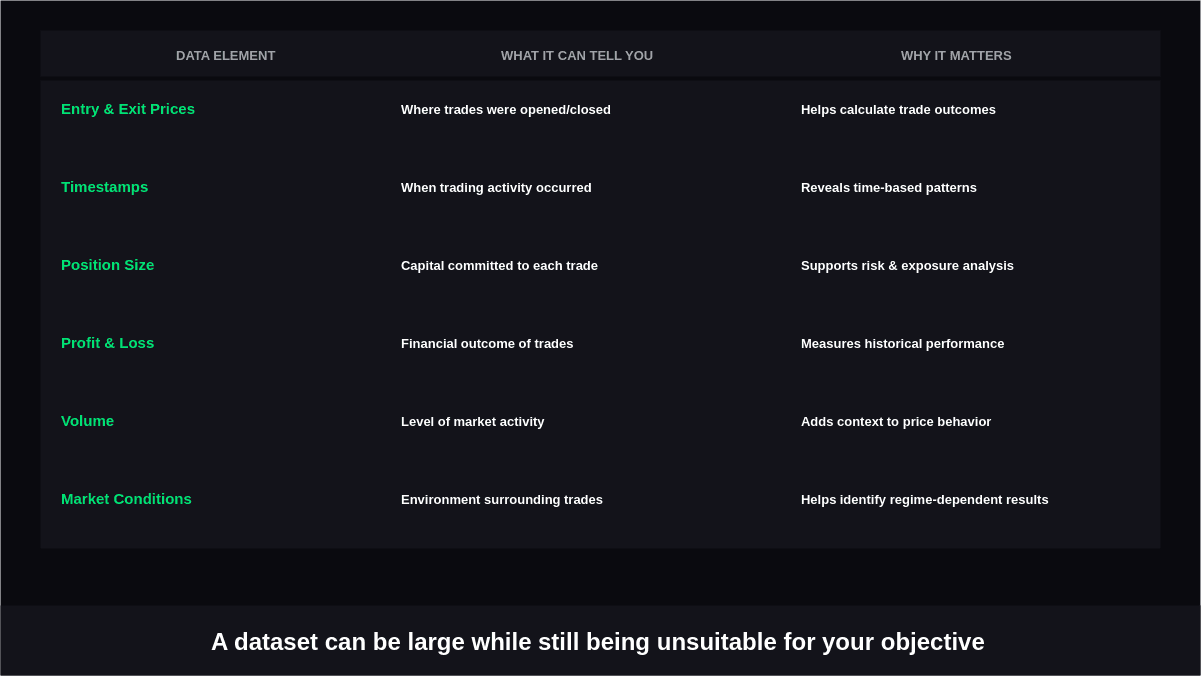The width and height of the screenshot is (1201, 676).
Task: Click 'Helps identify regime-dependent results' cell
Action: pos(925,500)
